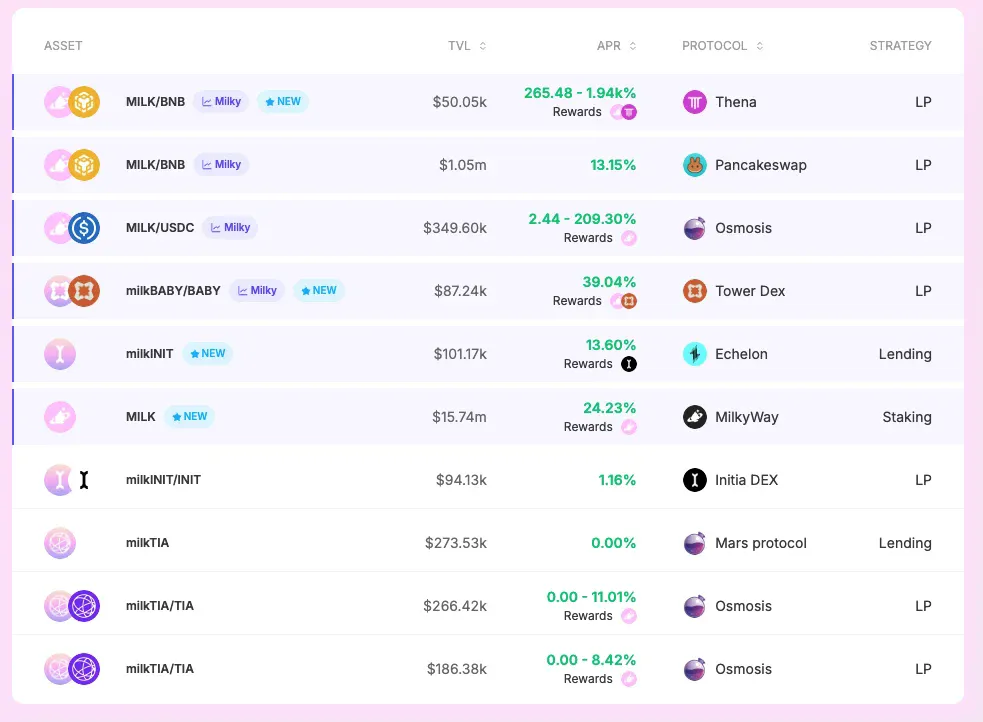Select the milkINIT/INIT asset name
The width and height of the screenshot is (983, 722).
coord(163,480)
